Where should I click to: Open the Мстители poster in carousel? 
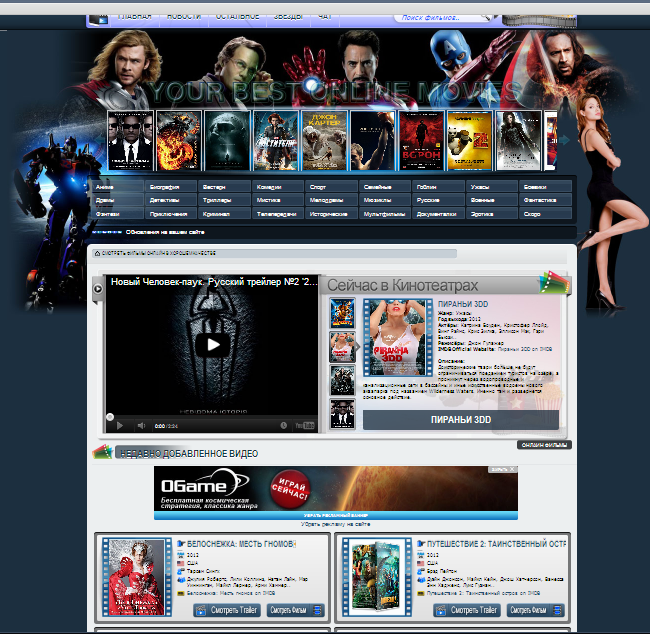pyautogui.click(x=276, y=141)
